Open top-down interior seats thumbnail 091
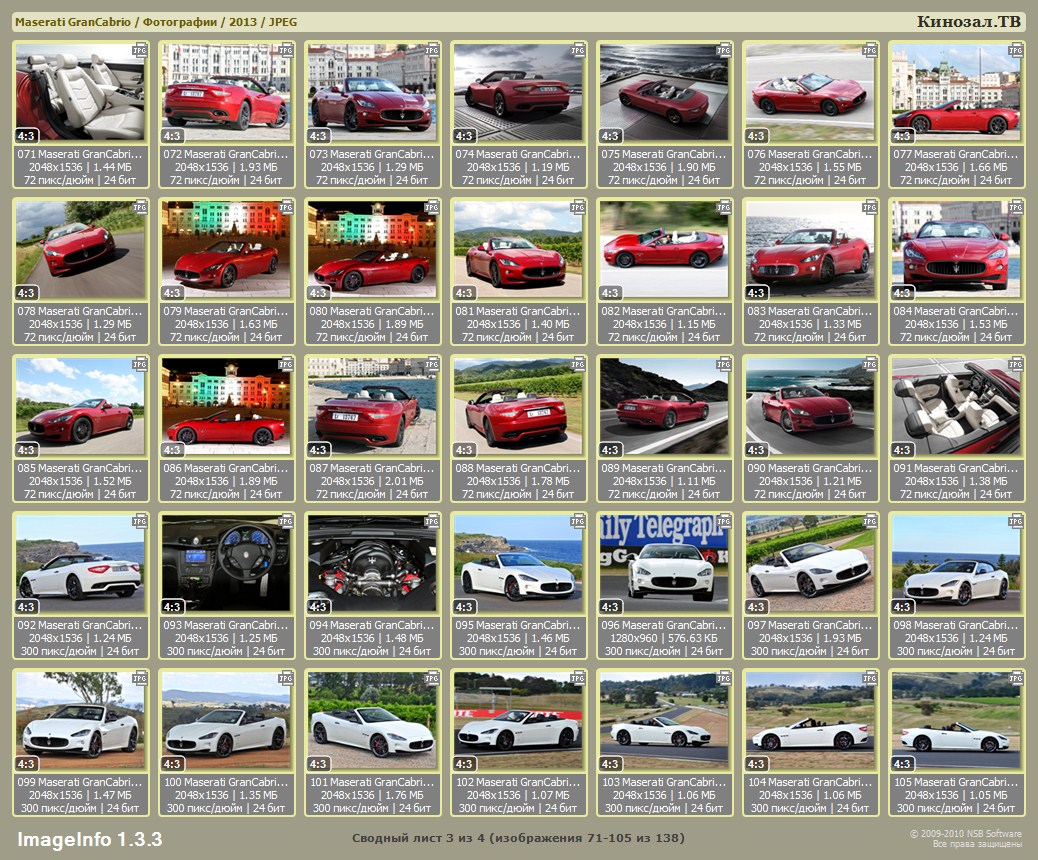Image resolution: width=1038 pixels, height=860 pixels. 956,406
